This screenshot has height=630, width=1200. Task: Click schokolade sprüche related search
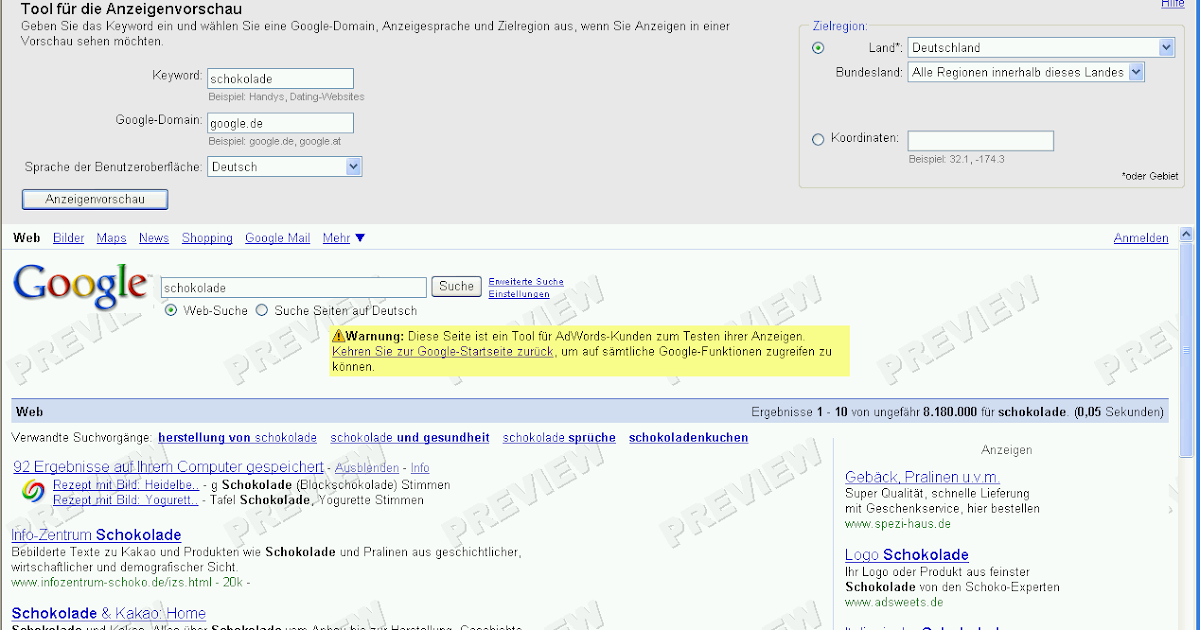tap(559, 438)
